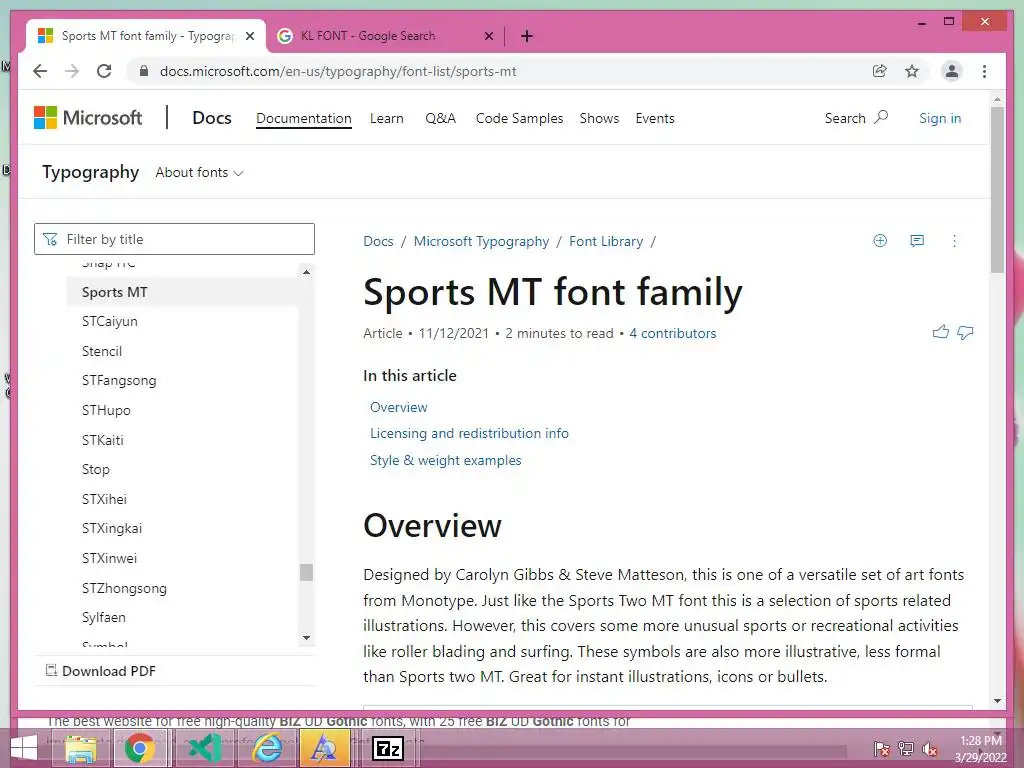
Task: Go back to the previous page
Action: [x=40, y=71]
